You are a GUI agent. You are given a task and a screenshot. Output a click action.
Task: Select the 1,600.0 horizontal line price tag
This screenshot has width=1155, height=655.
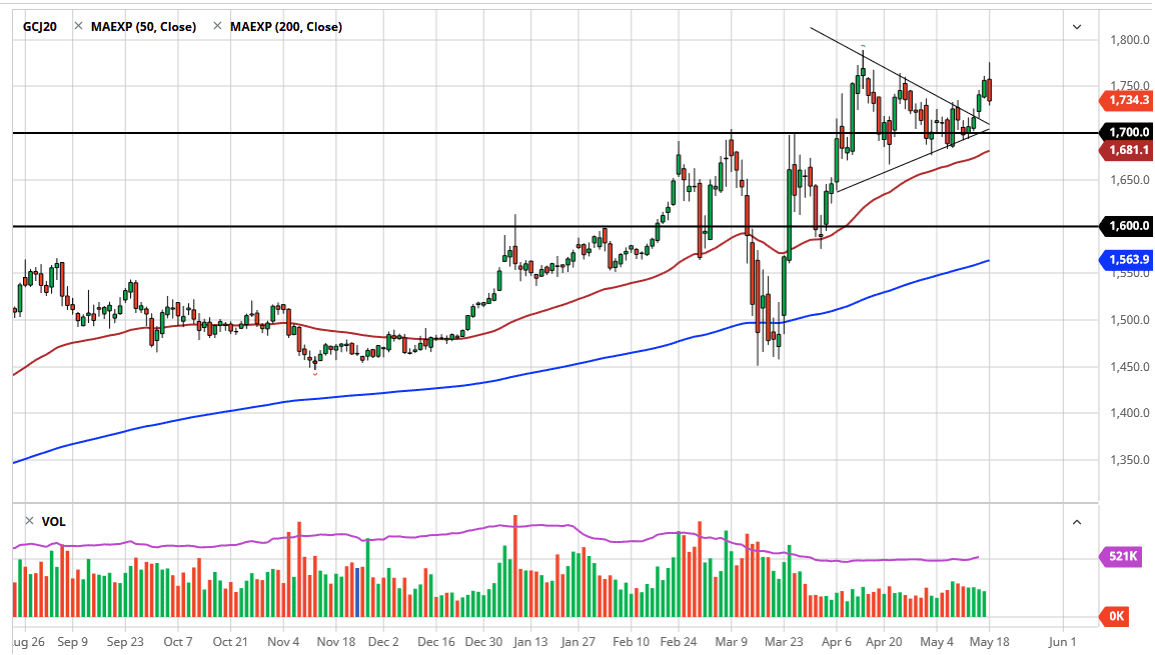click(1125, 226)
